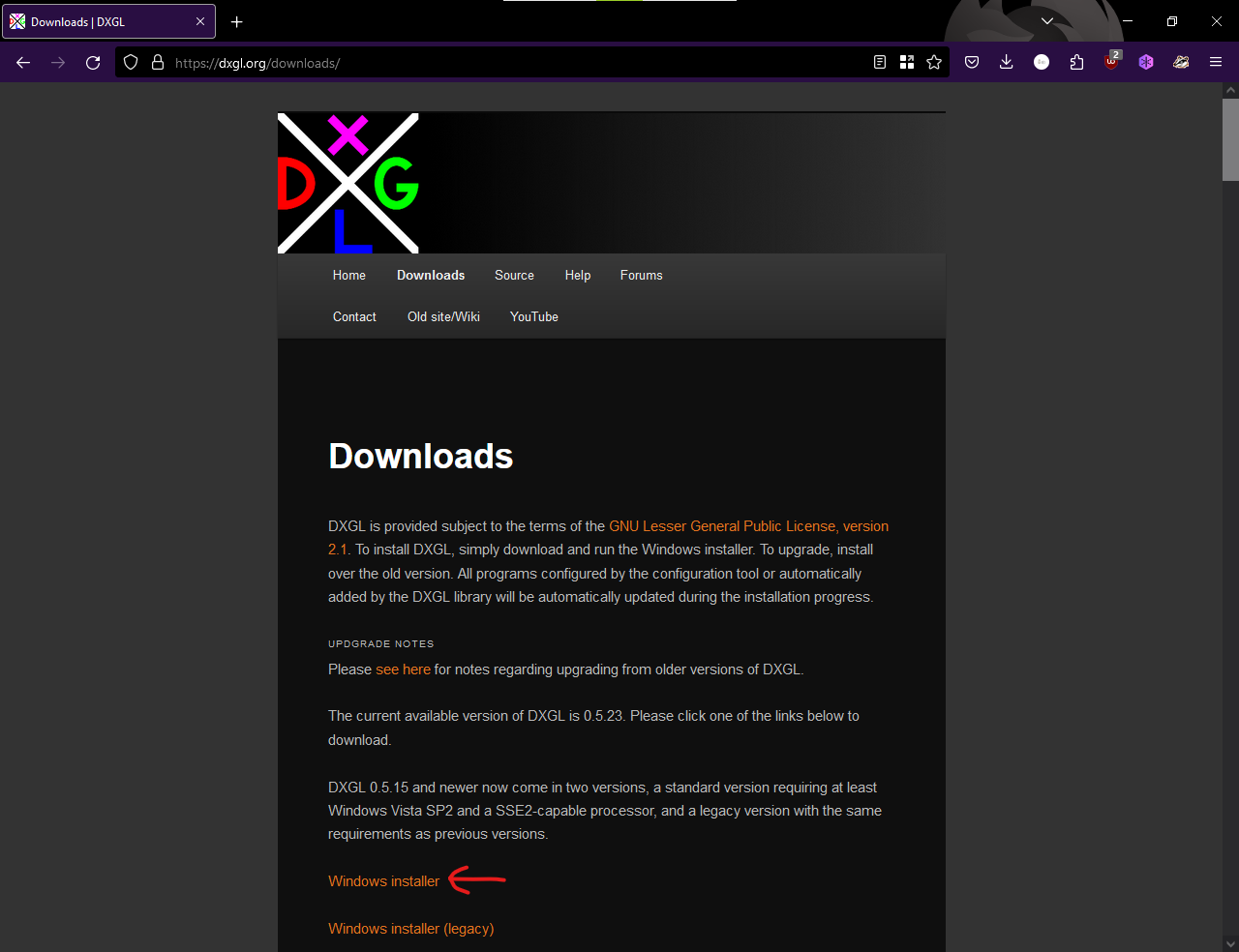This screenshot has height=952, width=1239.
Task: Open the GNU Lesser General Public License link
Action: click(x=748, y=526)
